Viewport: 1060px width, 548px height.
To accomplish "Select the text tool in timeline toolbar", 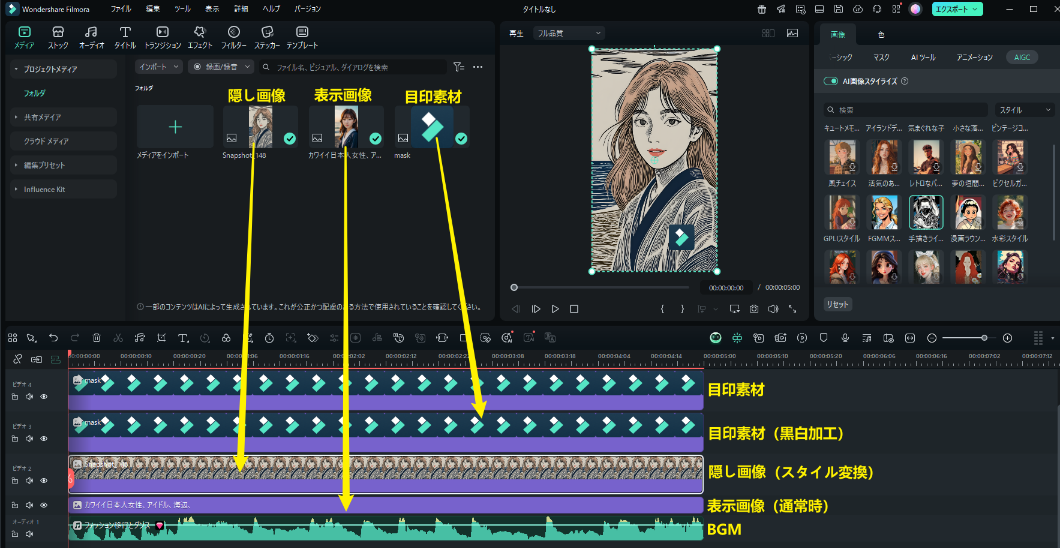I will 183,337.
